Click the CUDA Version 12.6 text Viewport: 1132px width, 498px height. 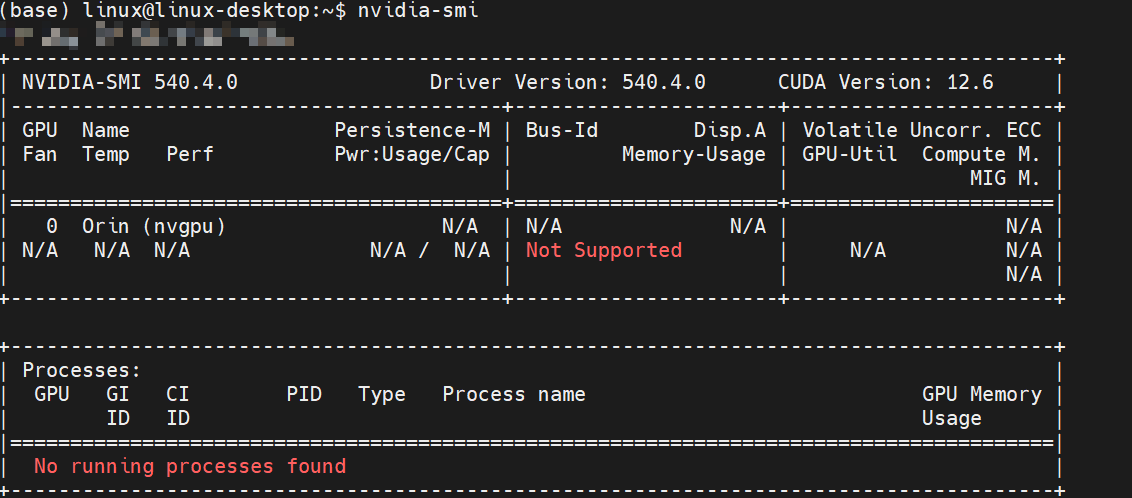click(x=885, y=82)
